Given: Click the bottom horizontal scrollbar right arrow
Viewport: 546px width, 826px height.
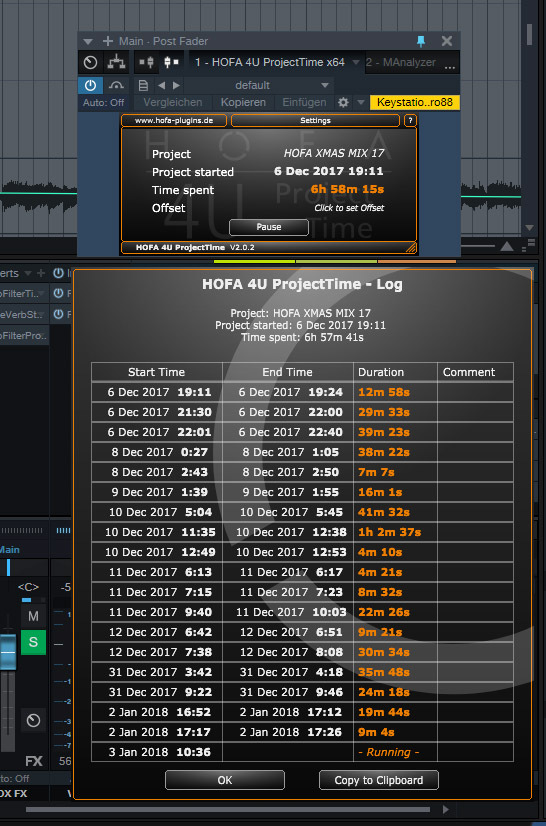Looking at the screenshot, I should coord(446,809).
